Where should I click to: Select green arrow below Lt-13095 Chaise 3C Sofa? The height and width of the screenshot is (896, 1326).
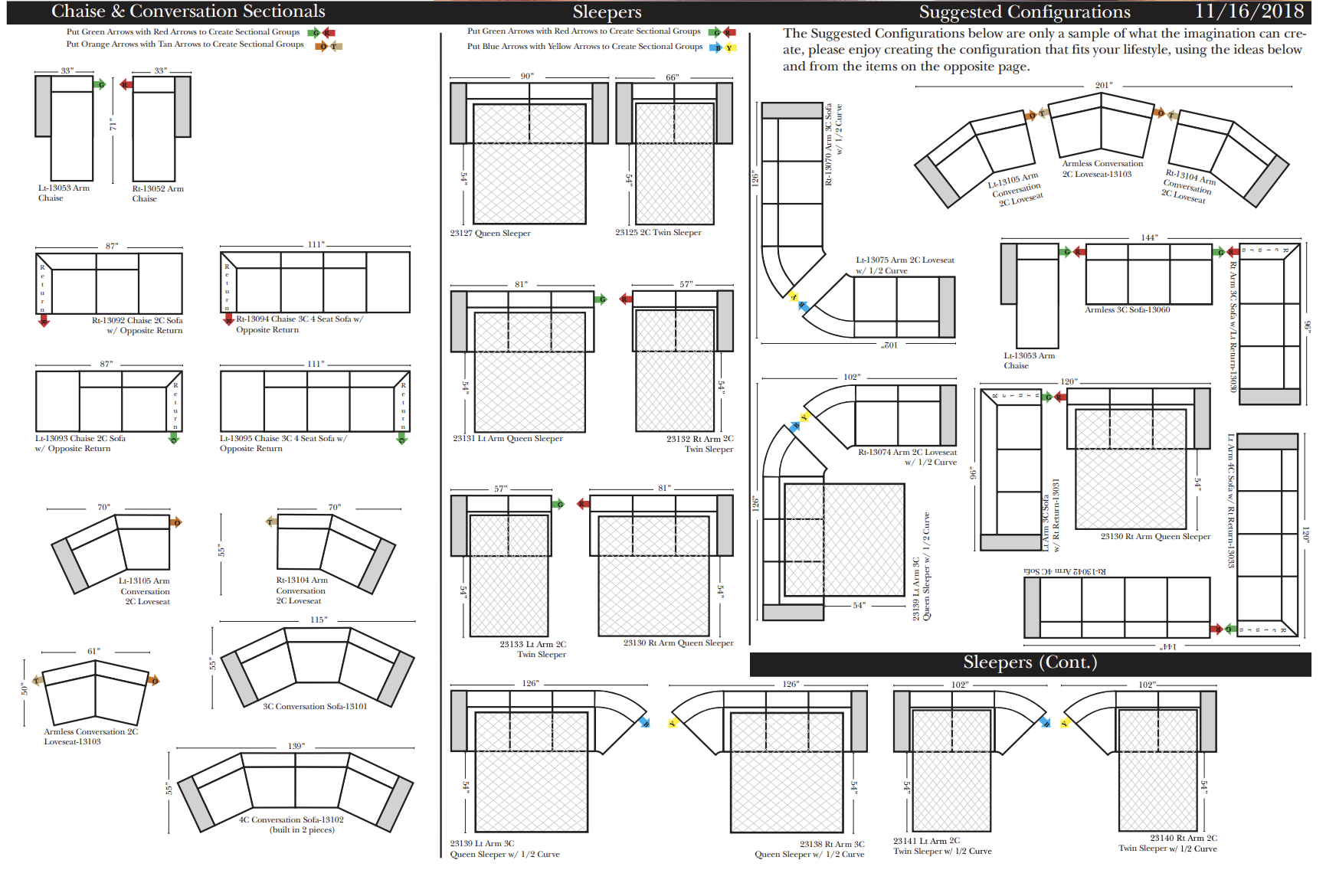401,439
